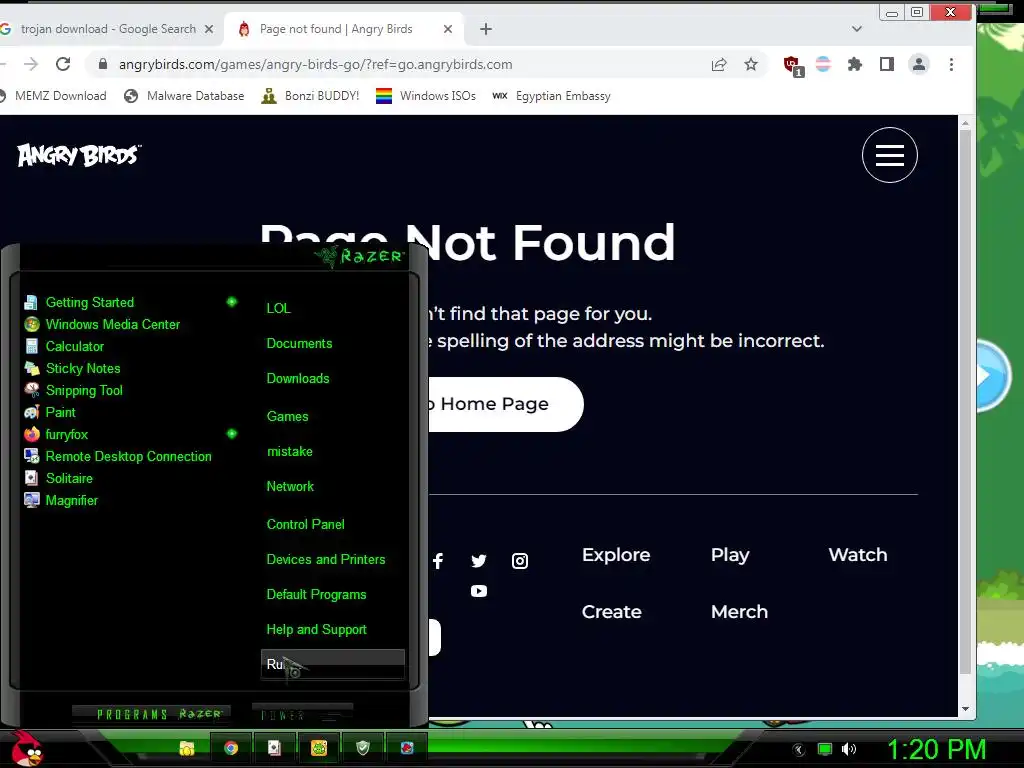Close the trojan download tab

[209, 29]
